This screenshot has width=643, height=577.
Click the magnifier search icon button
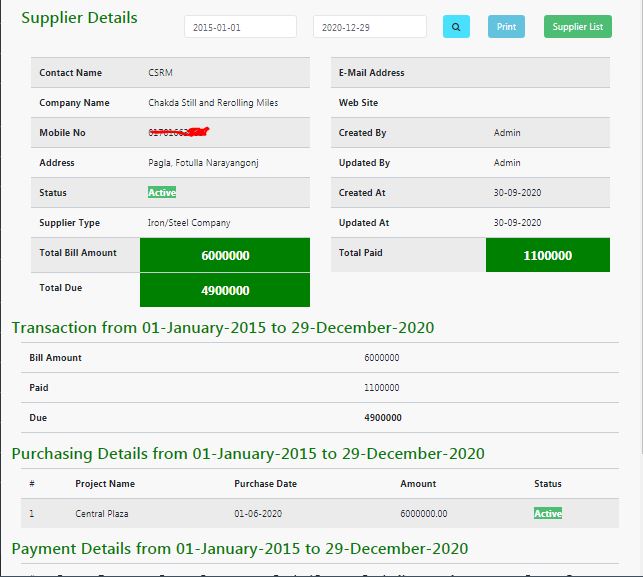(456, 27)
